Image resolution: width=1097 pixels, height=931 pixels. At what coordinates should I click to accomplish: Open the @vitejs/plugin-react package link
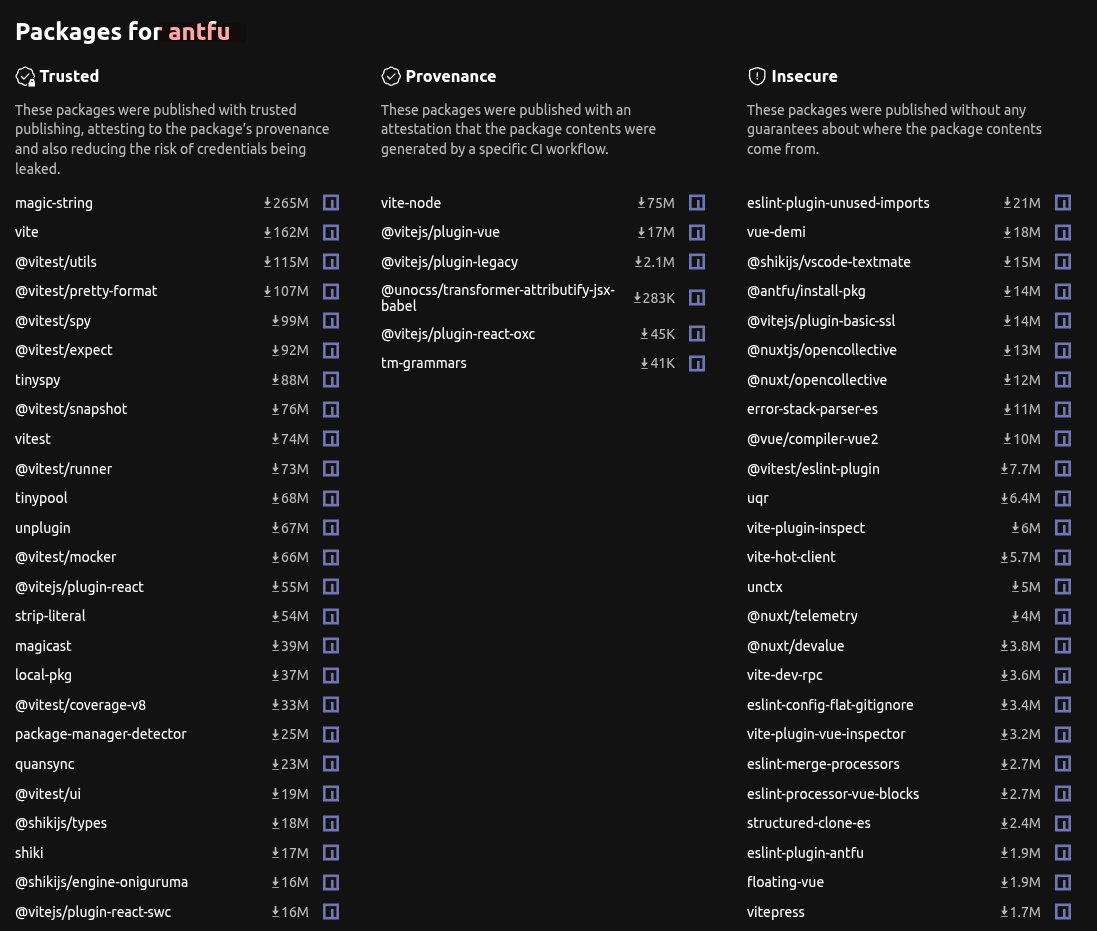[x=79, y=587]
